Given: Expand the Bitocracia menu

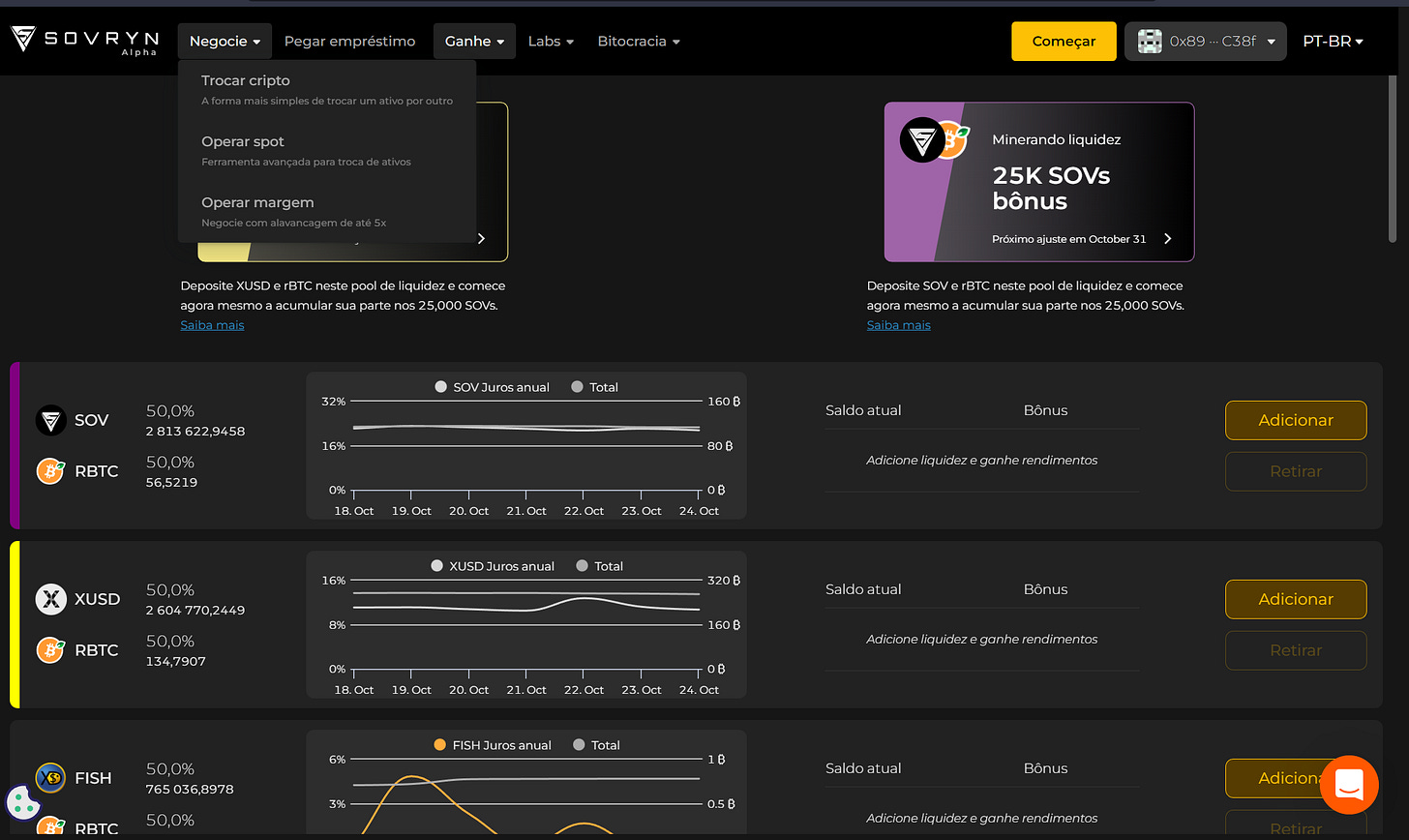Looking at the screenshot, I should click(639, 42).
